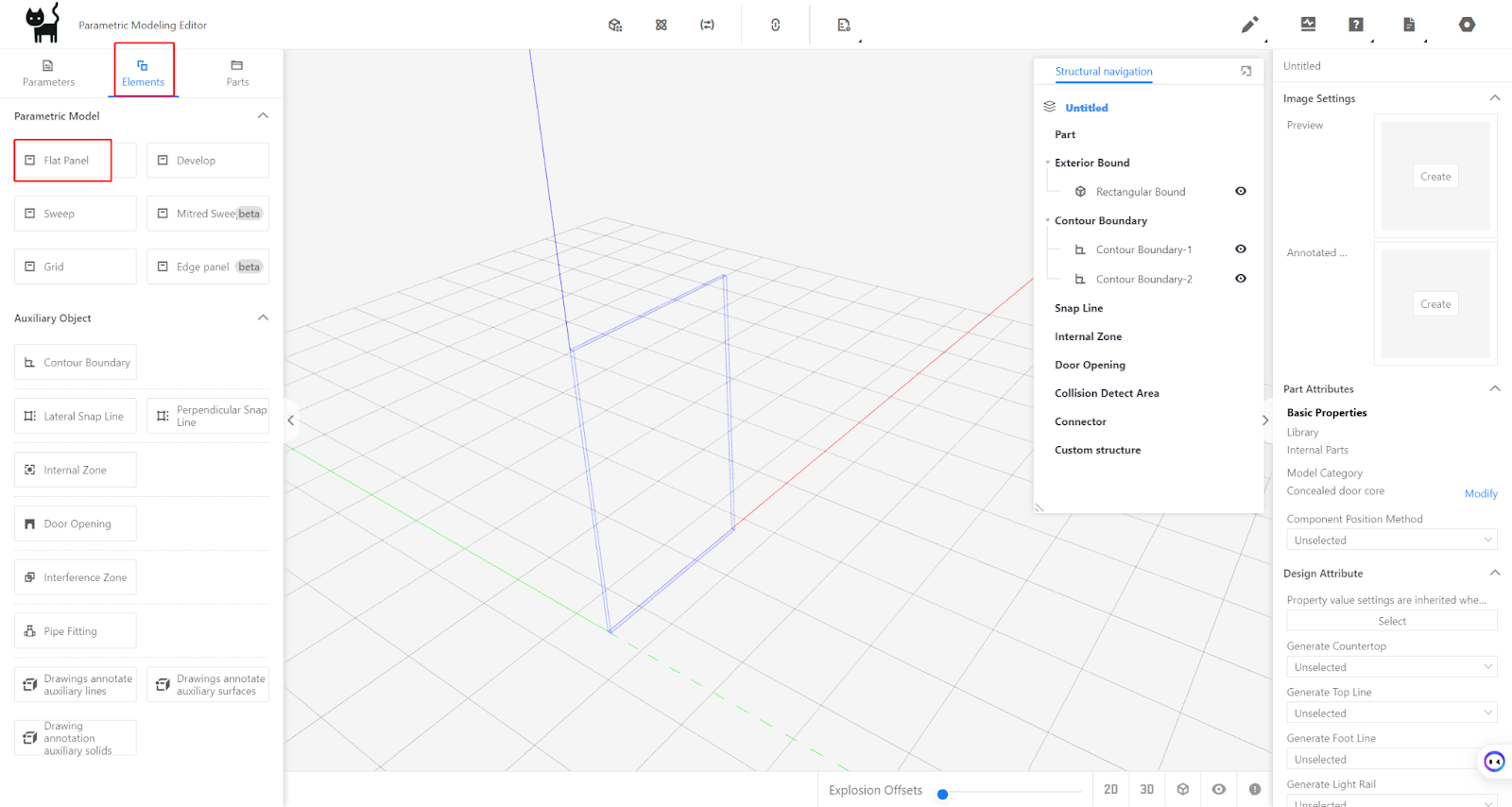Switch to 3D view

tap(1147, 789)
